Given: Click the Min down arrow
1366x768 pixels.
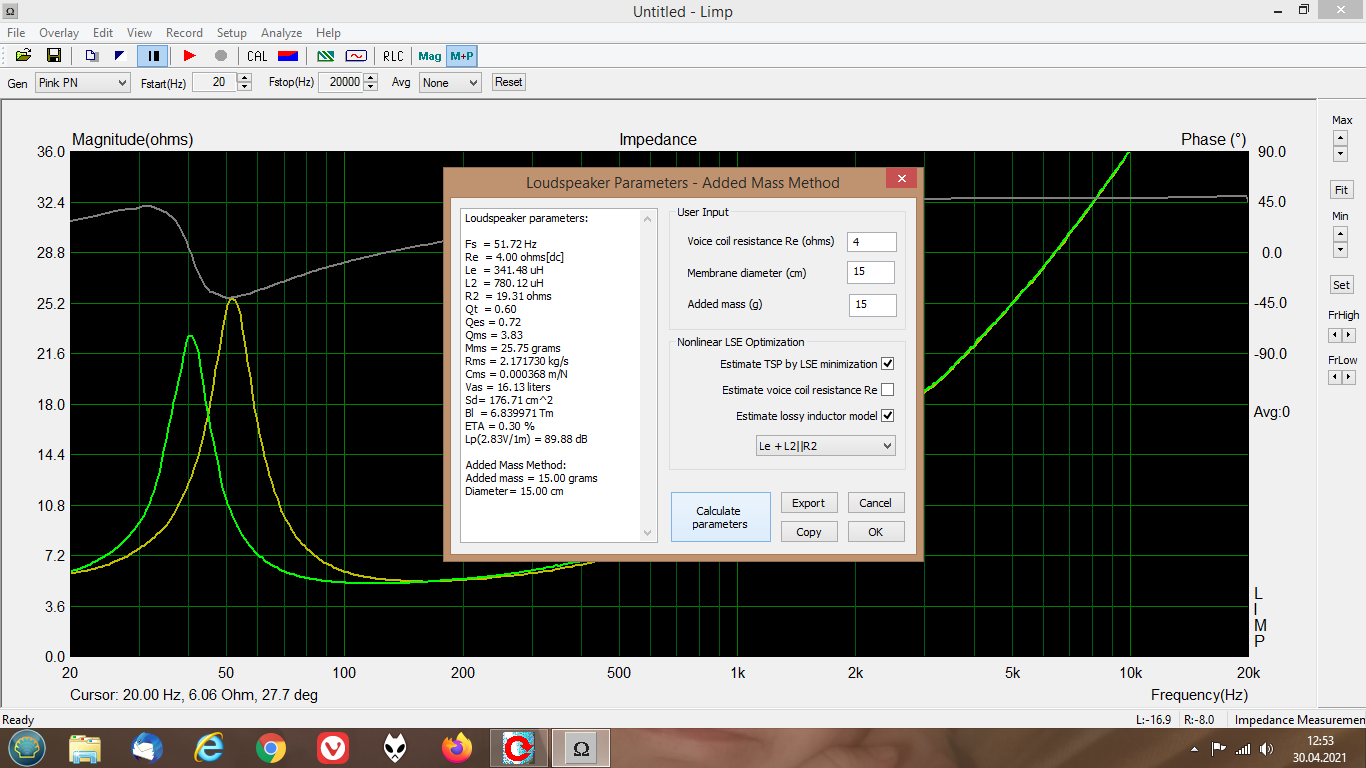Looking at the screenshot, I should point(1341,250).
